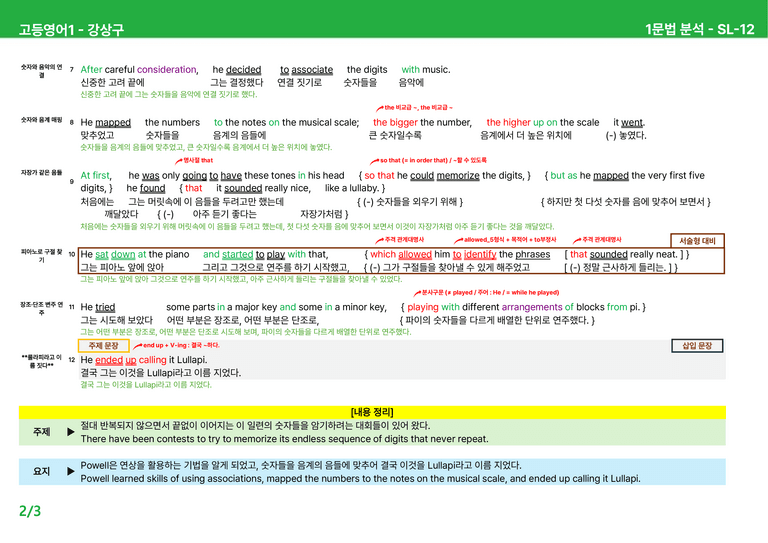Click the red arrow before 'so that' note
The width and height of the screenshot is (768, 543).
375,161
